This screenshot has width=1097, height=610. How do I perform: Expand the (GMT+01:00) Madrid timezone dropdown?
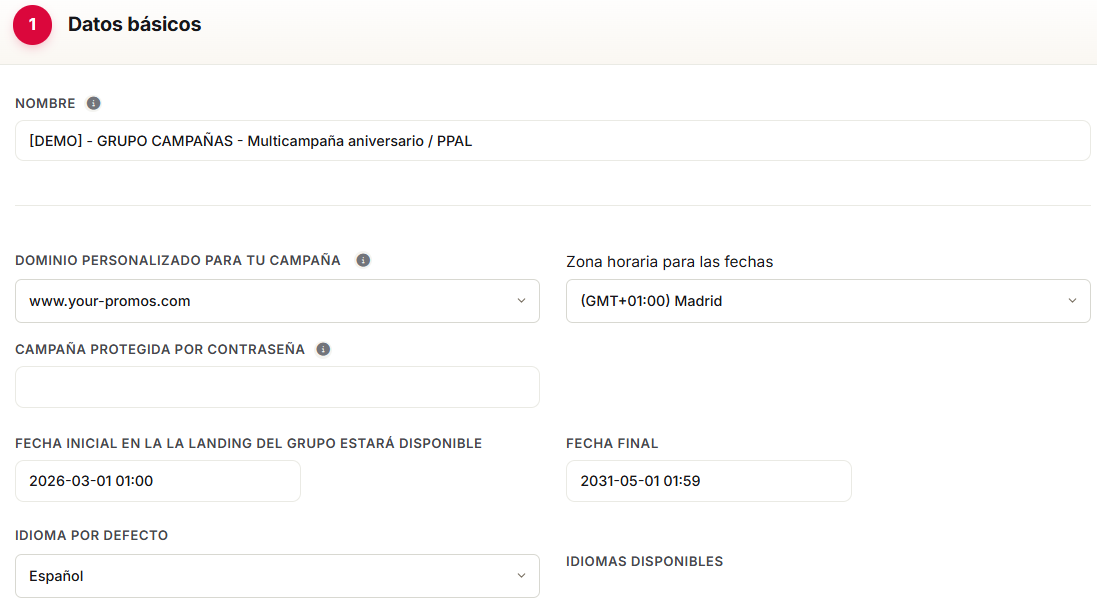(x=828, y=301)
